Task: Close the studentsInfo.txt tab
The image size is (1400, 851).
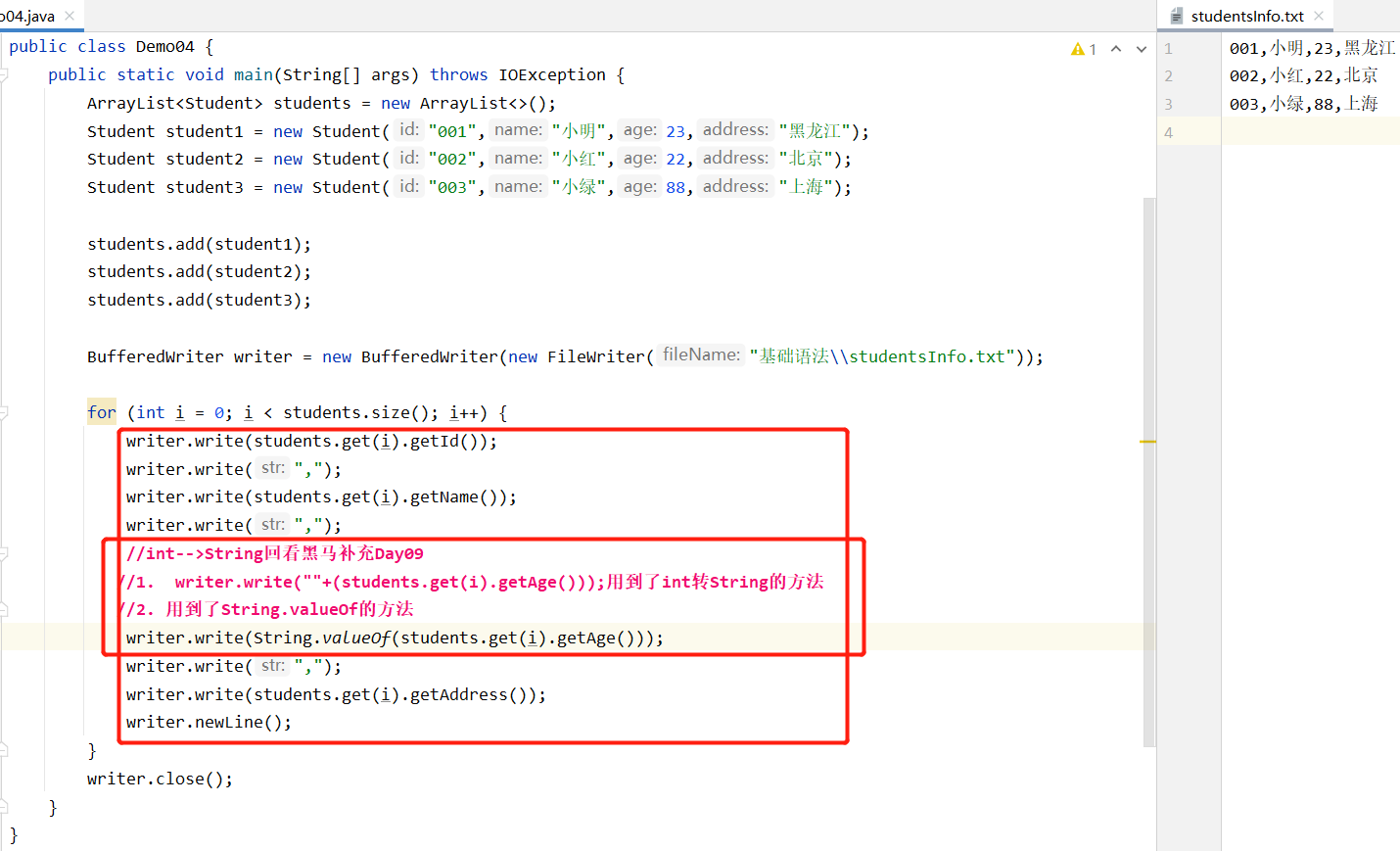Action: click(x=1319, y=16)
